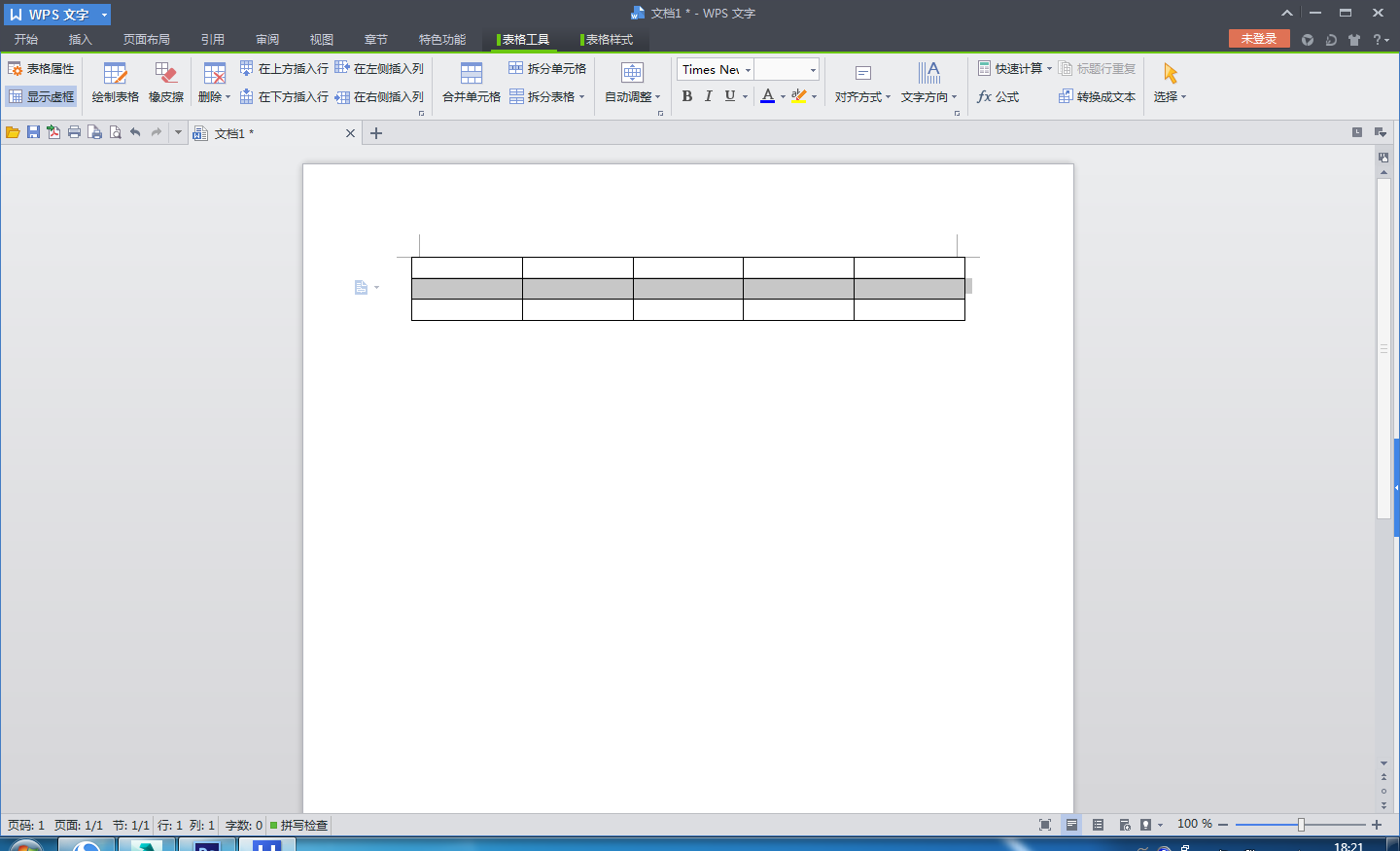Apply the yellow highlight color

point(799,96)
